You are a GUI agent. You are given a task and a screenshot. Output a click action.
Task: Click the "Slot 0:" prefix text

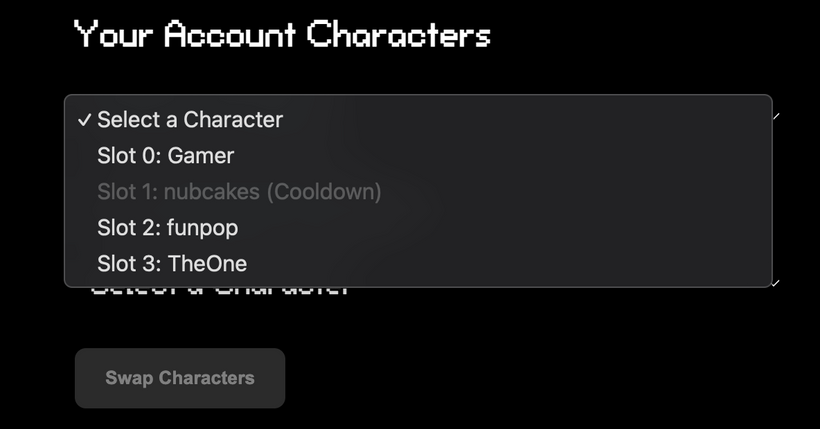click(x=129, y=156)
